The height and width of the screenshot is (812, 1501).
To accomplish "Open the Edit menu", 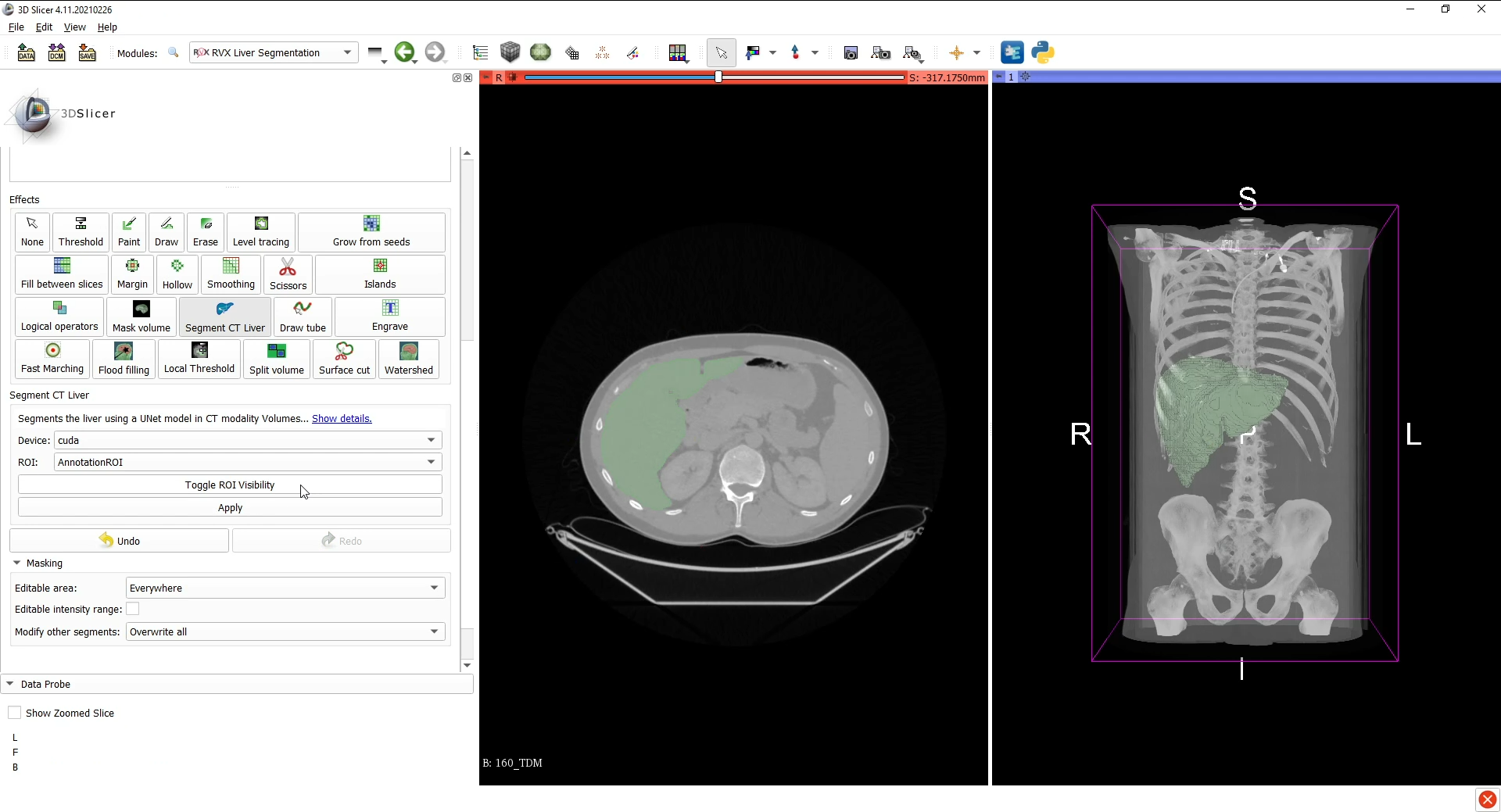I will 44,27.
